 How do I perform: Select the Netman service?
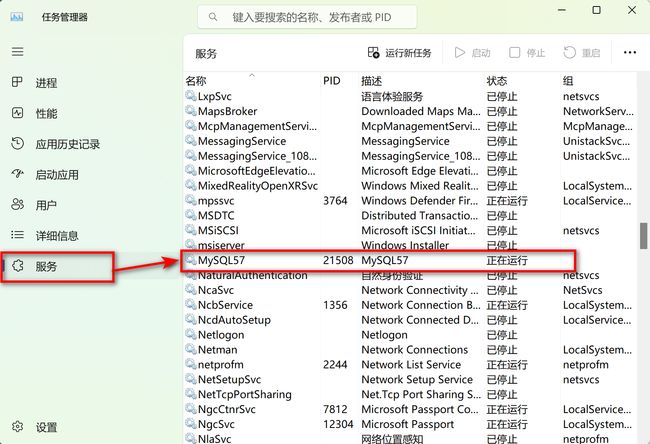(410, 350)
